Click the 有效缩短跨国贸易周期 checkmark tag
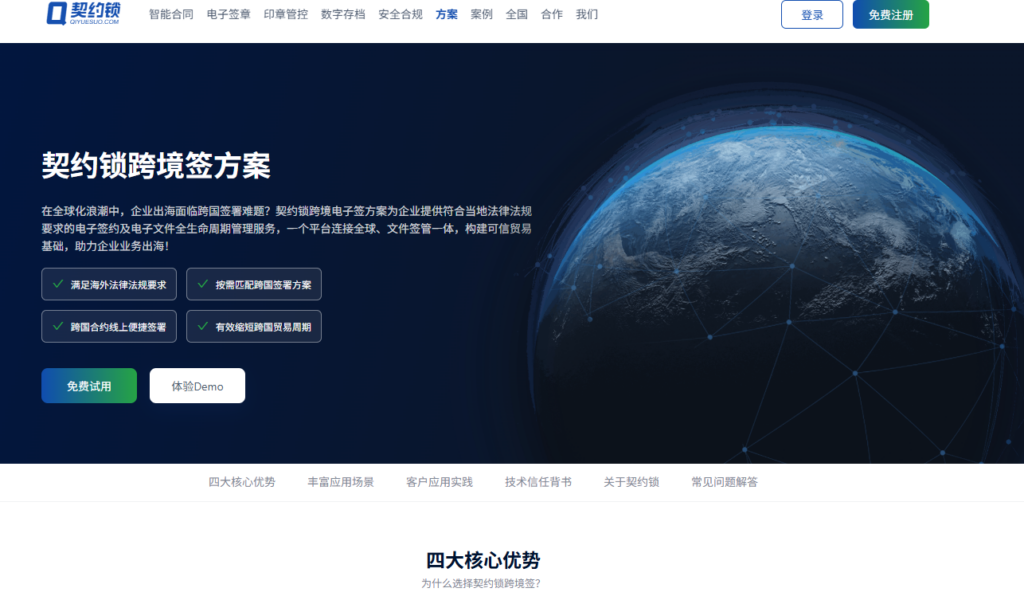This screenshot has height=596, width=1024. click(x=254, y=326)
